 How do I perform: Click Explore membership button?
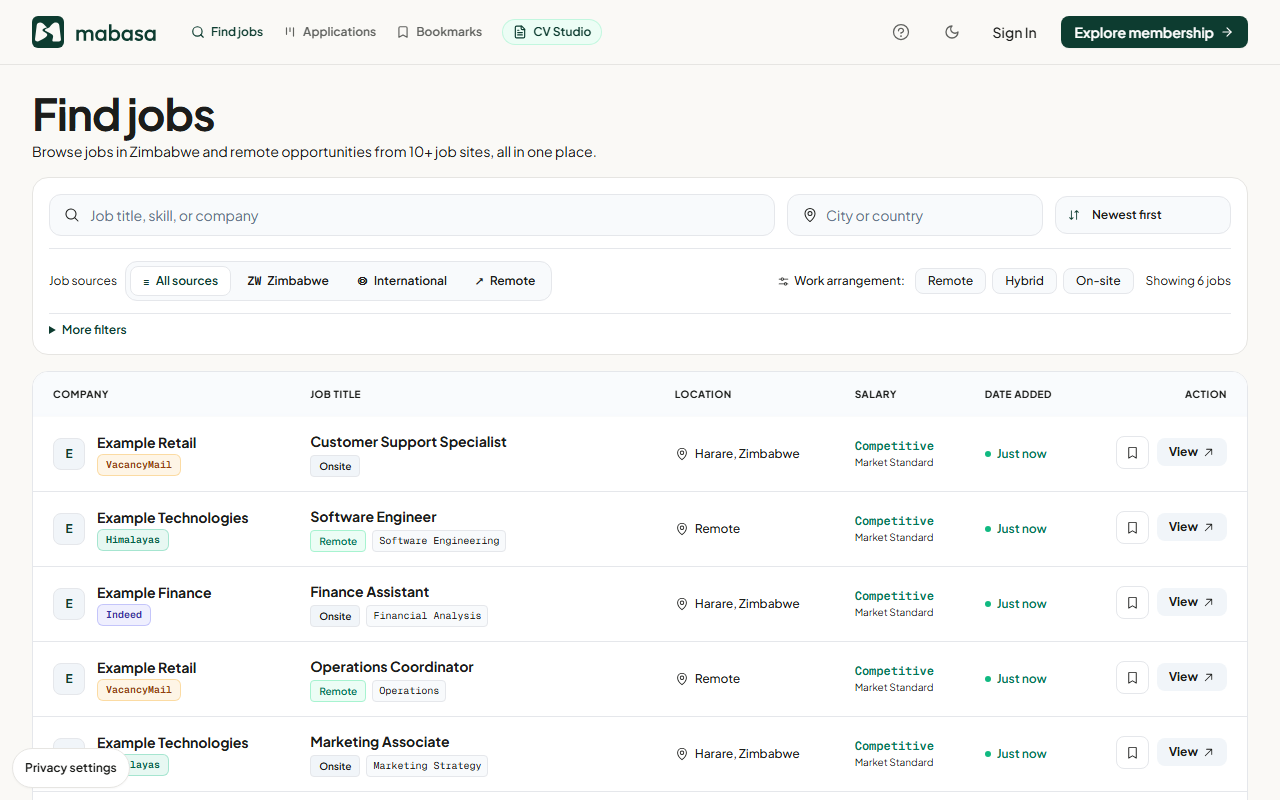pyautogui.click(x=1154, y=32)
